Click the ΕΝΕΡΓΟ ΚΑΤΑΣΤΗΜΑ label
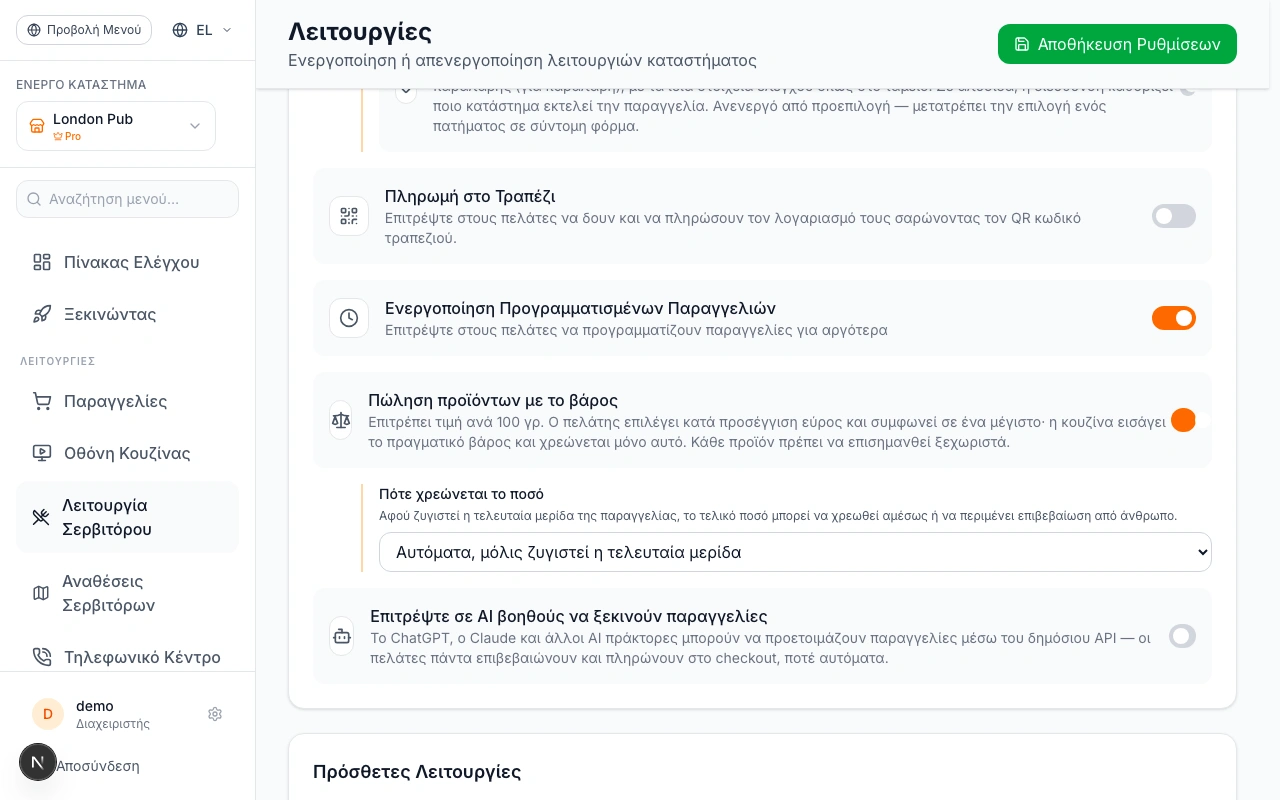This screenshot has width=1280, height=800. pyautogui.click(x=81, y=85)
